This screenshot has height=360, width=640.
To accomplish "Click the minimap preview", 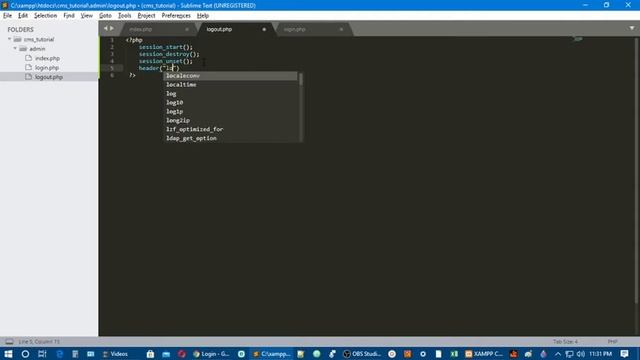I will tap(578, 40).
